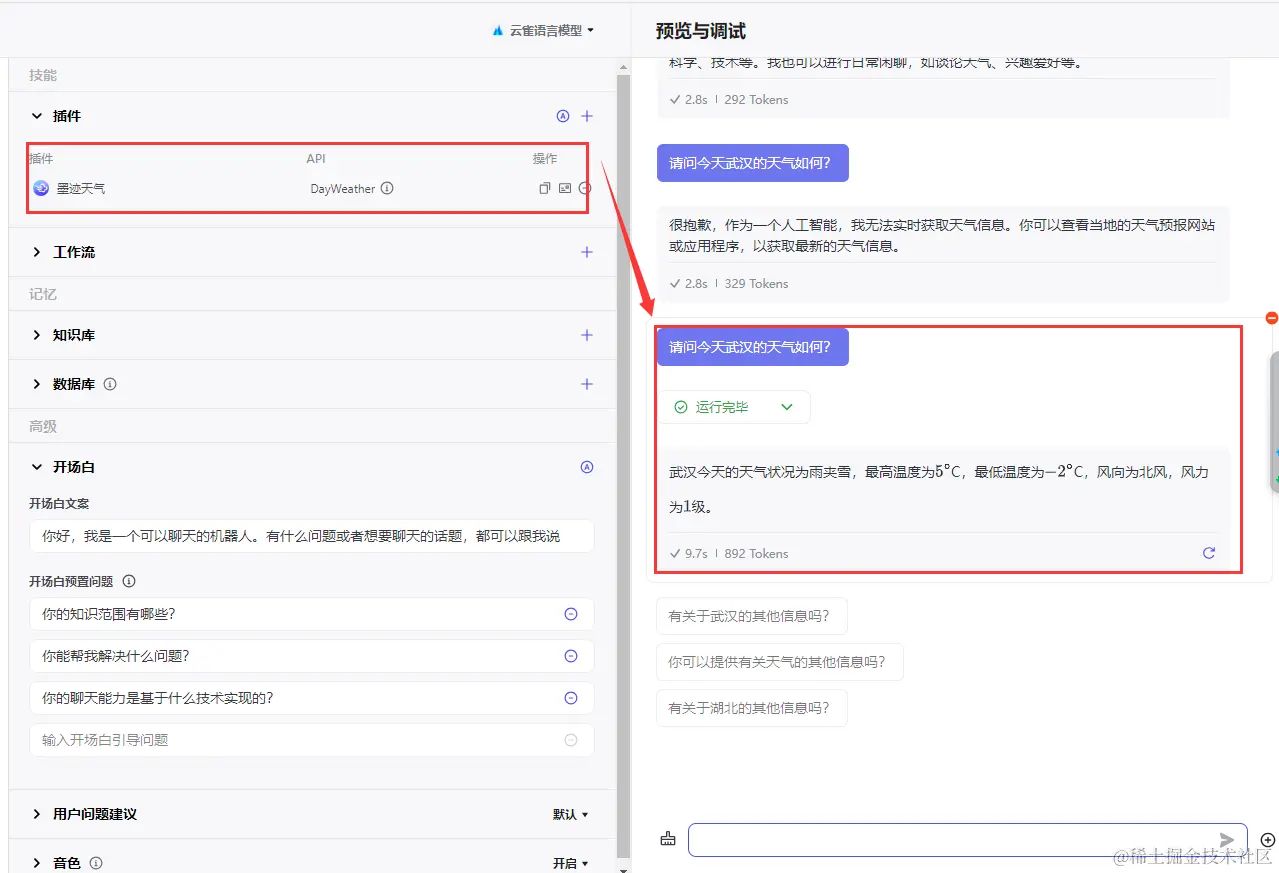Click the 墨迹天气 plugin logo icon

(41, 188)
